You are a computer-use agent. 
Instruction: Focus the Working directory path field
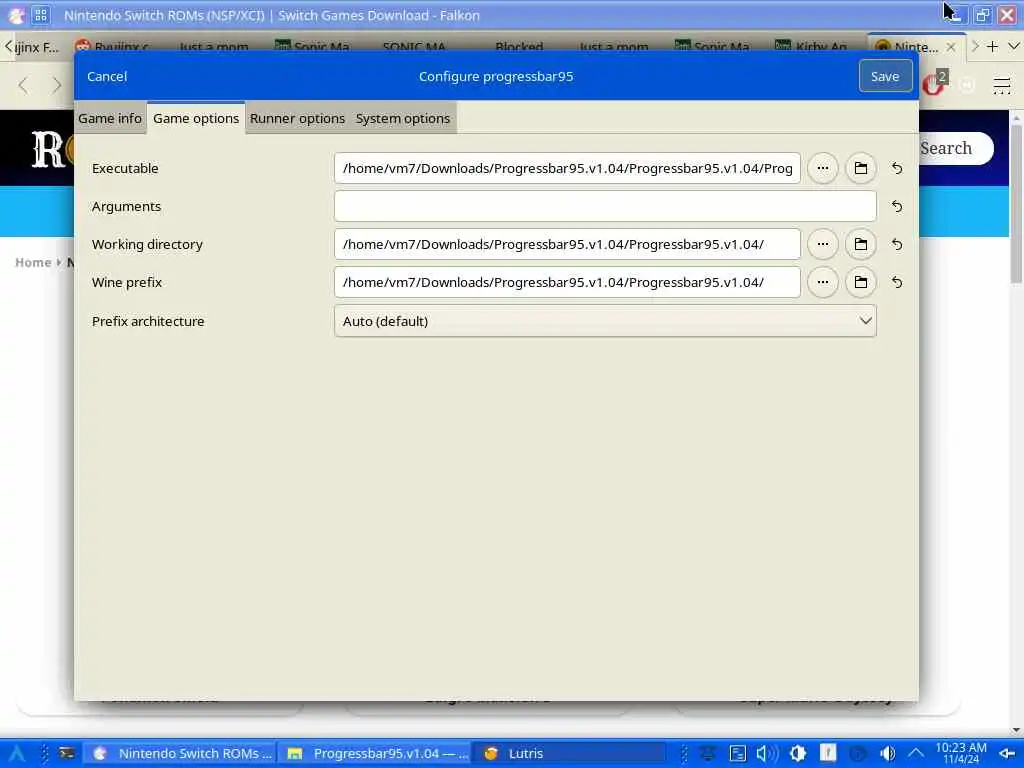point(567,244)
